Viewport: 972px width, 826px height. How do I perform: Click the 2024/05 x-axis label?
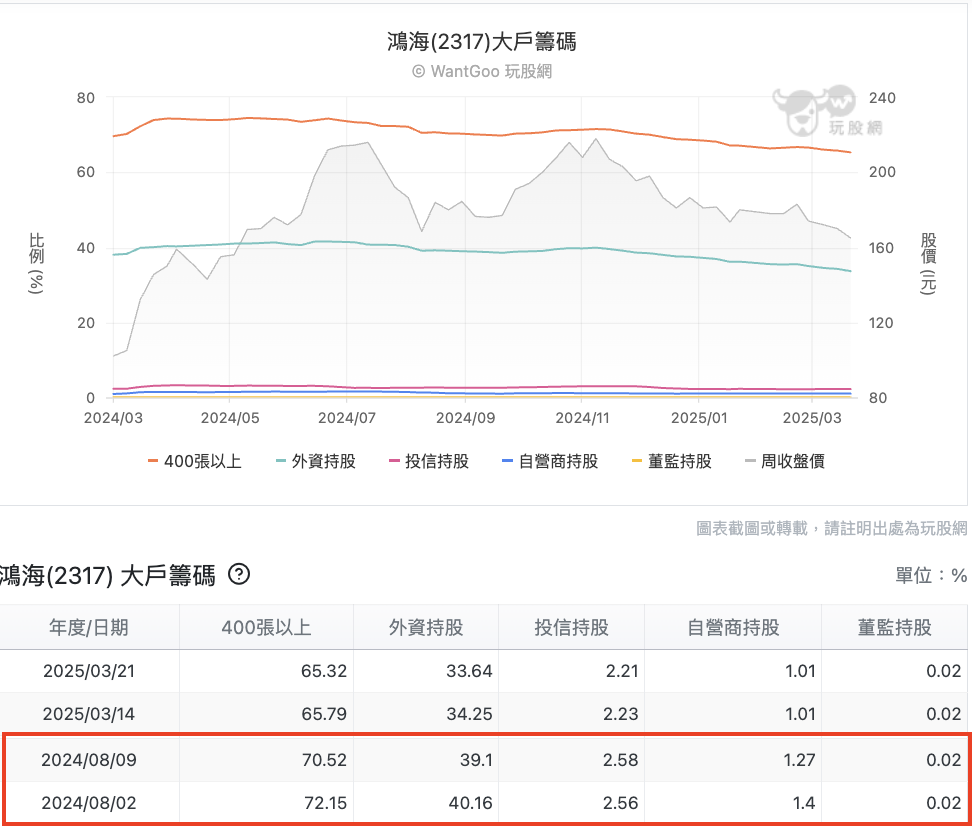click(230, 418)
